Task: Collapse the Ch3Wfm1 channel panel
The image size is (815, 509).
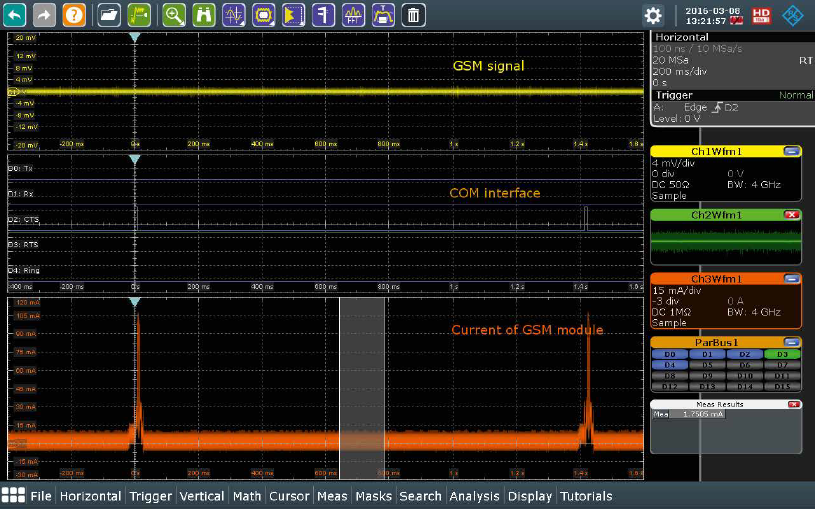Action: click(x=791, y=280)
